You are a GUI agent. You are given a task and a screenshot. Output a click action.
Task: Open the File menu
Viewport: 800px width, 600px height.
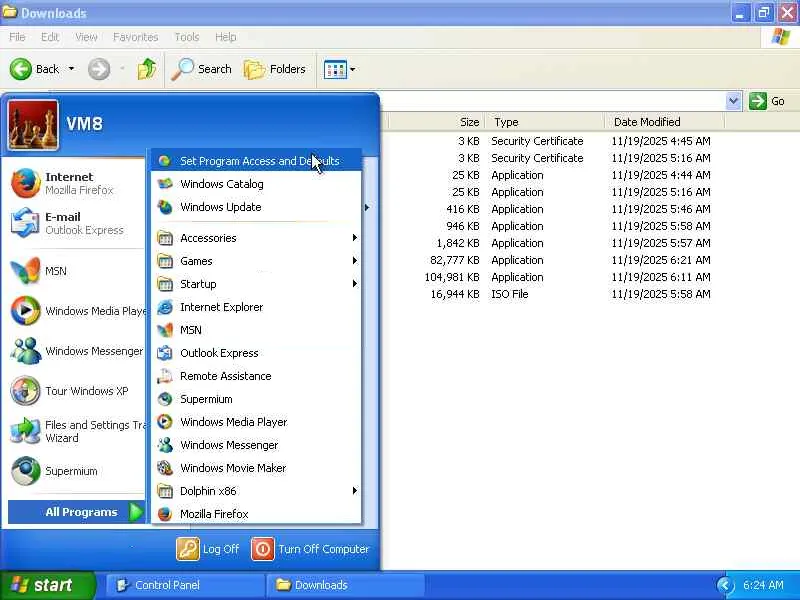tap(17, 37)
